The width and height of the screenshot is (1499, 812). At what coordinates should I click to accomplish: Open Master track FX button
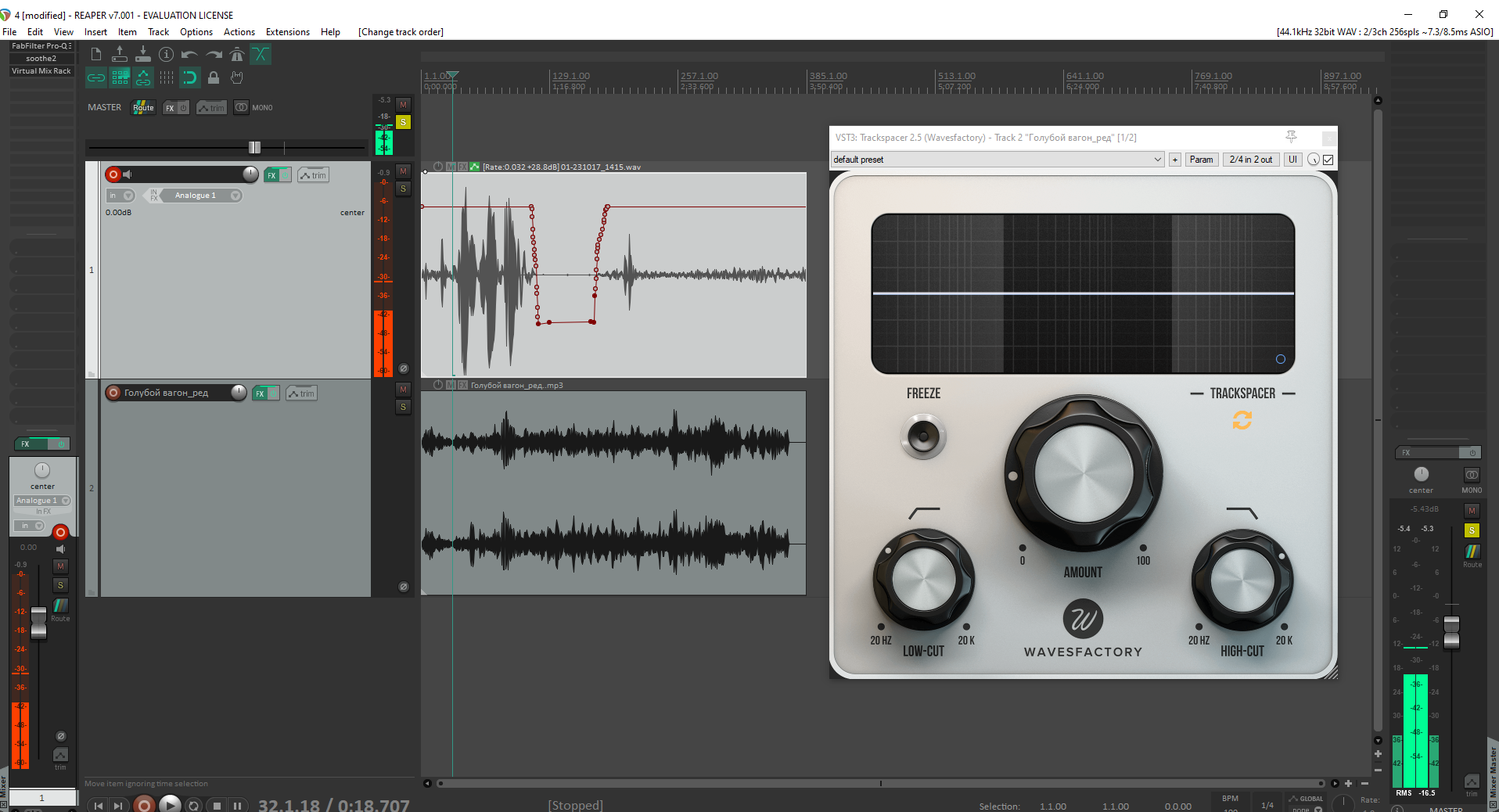tap(170, 108)
